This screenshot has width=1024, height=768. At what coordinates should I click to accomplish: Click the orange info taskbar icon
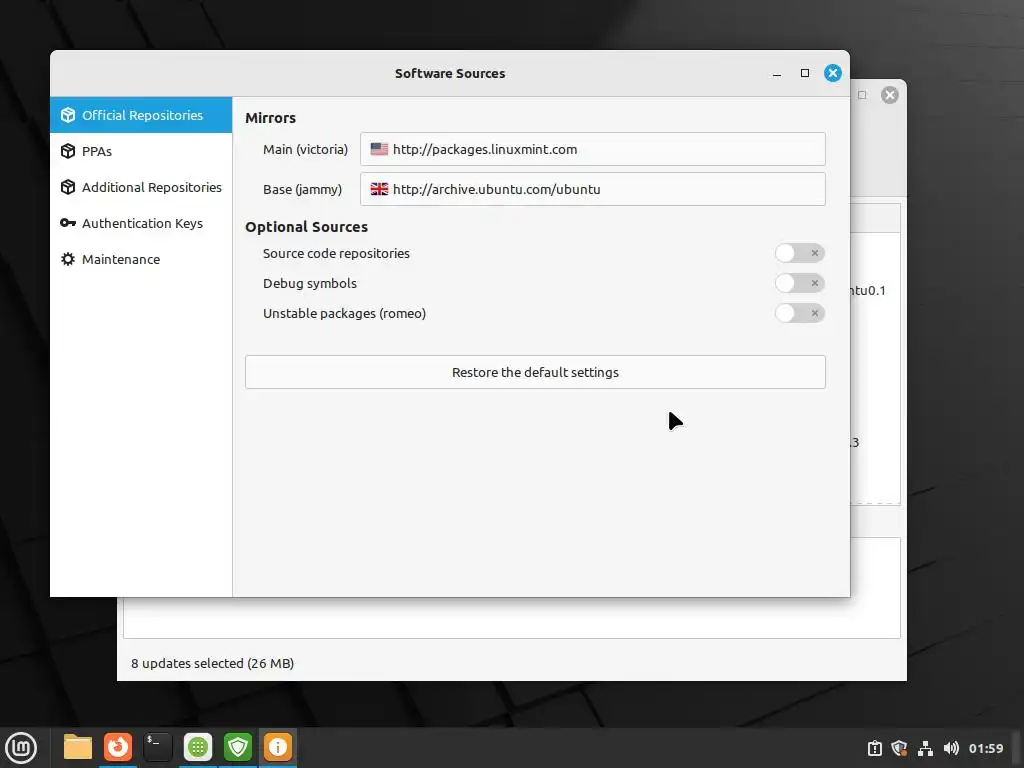click(278, 747)
